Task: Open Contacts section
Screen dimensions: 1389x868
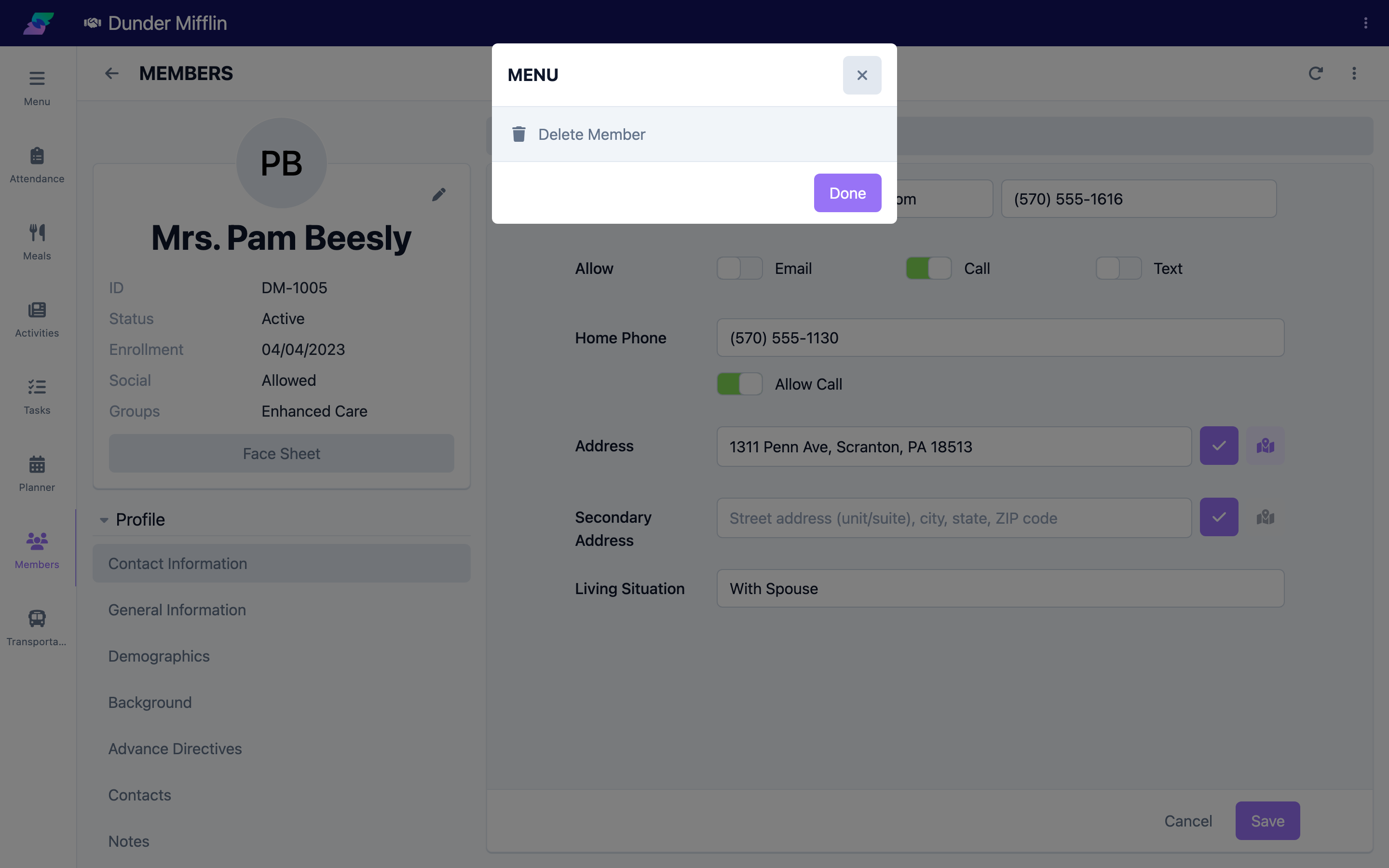Action: click(281, 795)
